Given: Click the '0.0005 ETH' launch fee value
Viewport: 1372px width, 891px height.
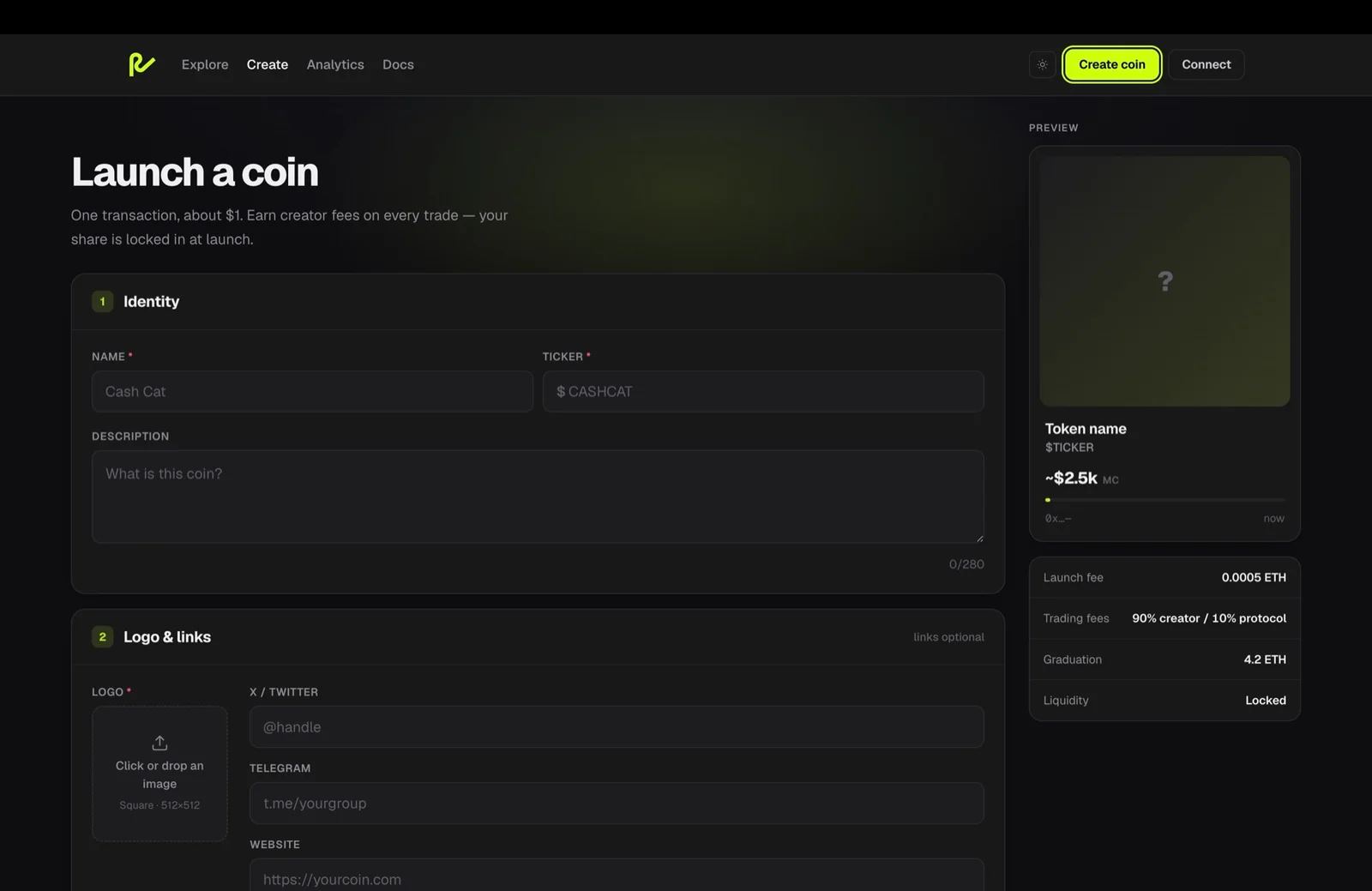Looking at the screenshot, I should [x=1254, y=577].
